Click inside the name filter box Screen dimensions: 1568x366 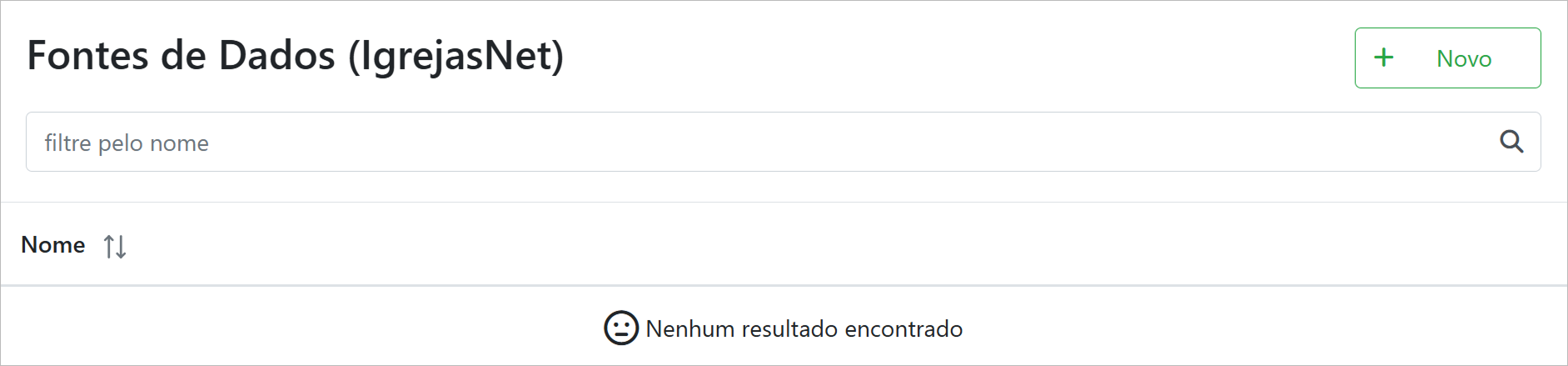tap(749, 143)
